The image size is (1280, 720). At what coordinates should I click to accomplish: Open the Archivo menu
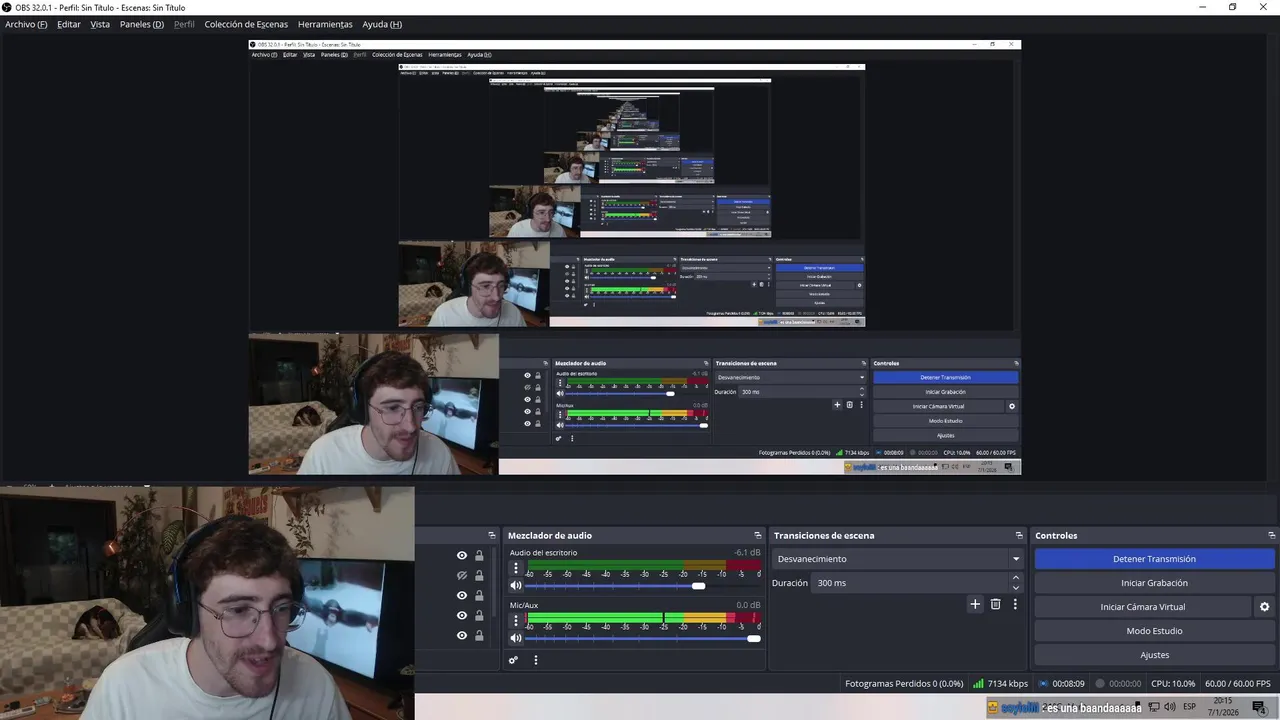(x=26, y=24)
